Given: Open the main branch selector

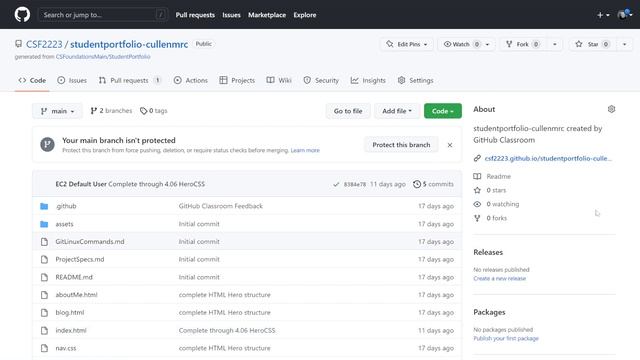Looking at the screenshot, I should [x=57, y=111].
